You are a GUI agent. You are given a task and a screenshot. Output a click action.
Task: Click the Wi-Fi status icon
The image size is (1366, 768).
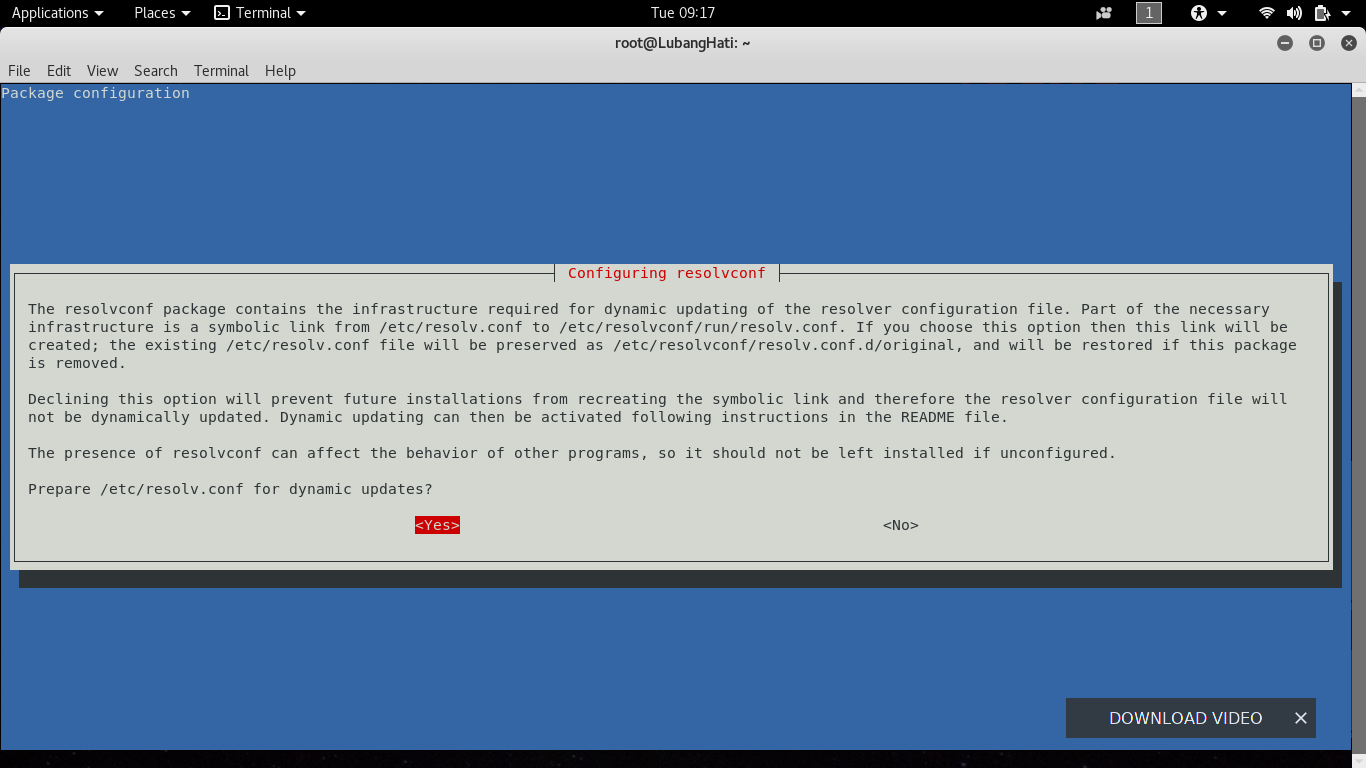1266,13
